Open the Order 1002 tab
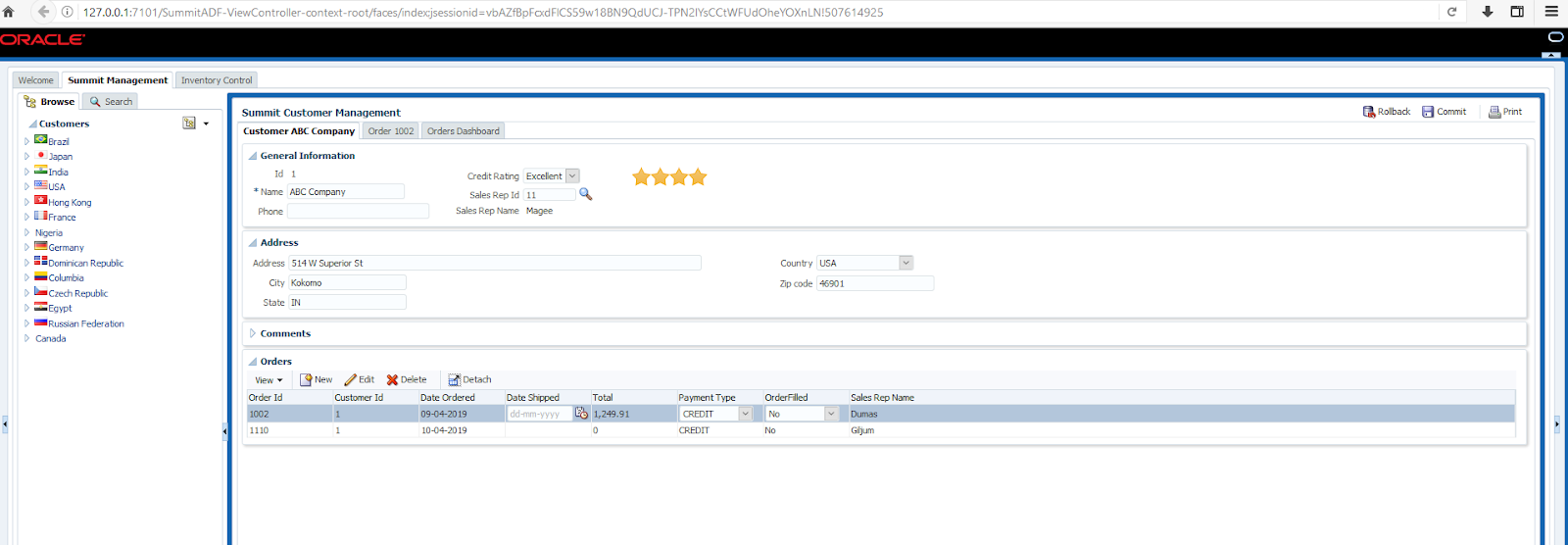Image resolution: width=1568 pixels, height=545 pixels. [391, 130]
